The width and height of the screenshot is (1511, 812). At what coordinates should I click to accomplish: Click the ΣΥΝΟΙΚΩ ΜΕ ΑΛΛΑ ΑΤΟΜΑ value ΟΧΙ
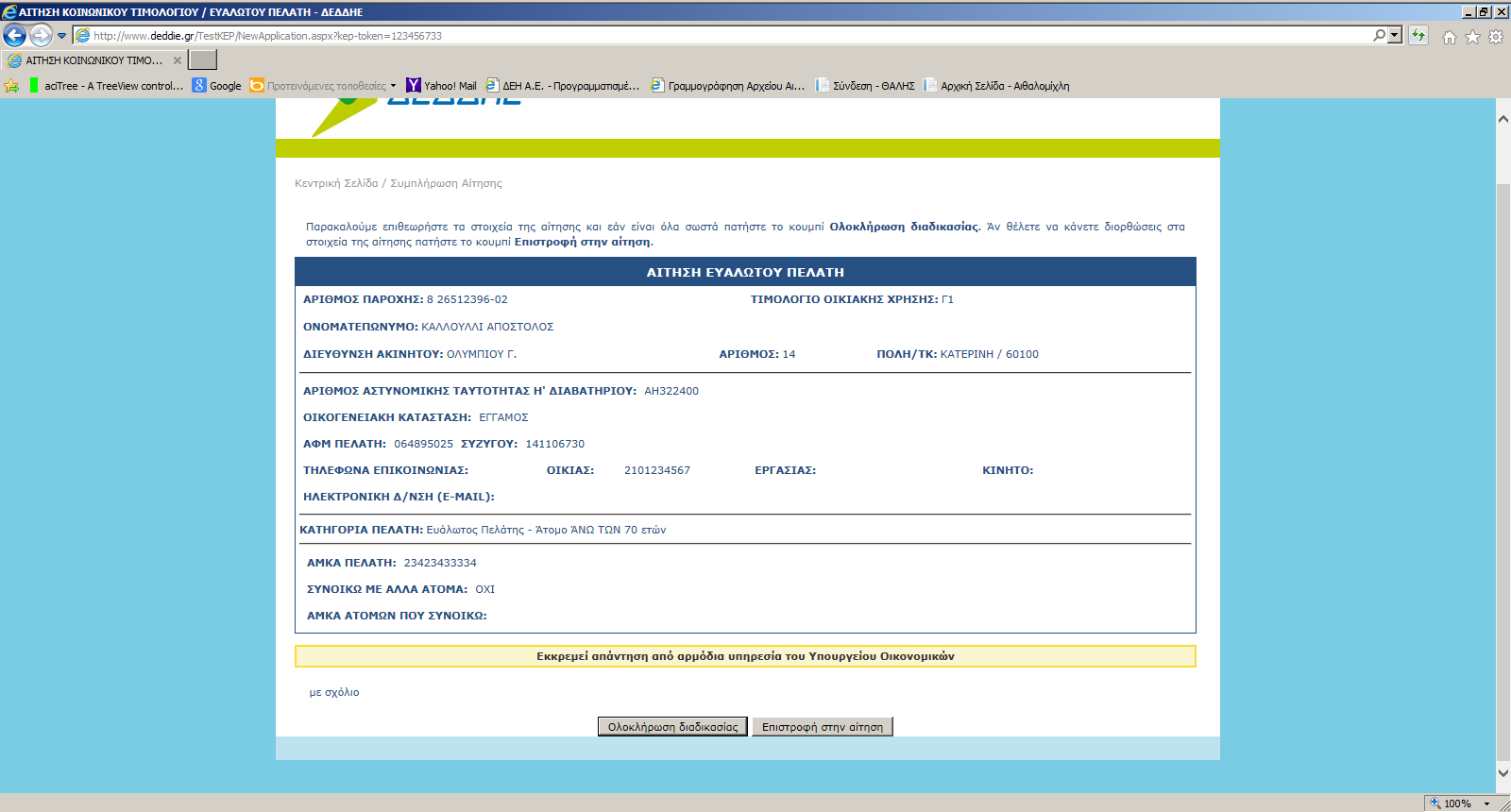tap(484, 589)
